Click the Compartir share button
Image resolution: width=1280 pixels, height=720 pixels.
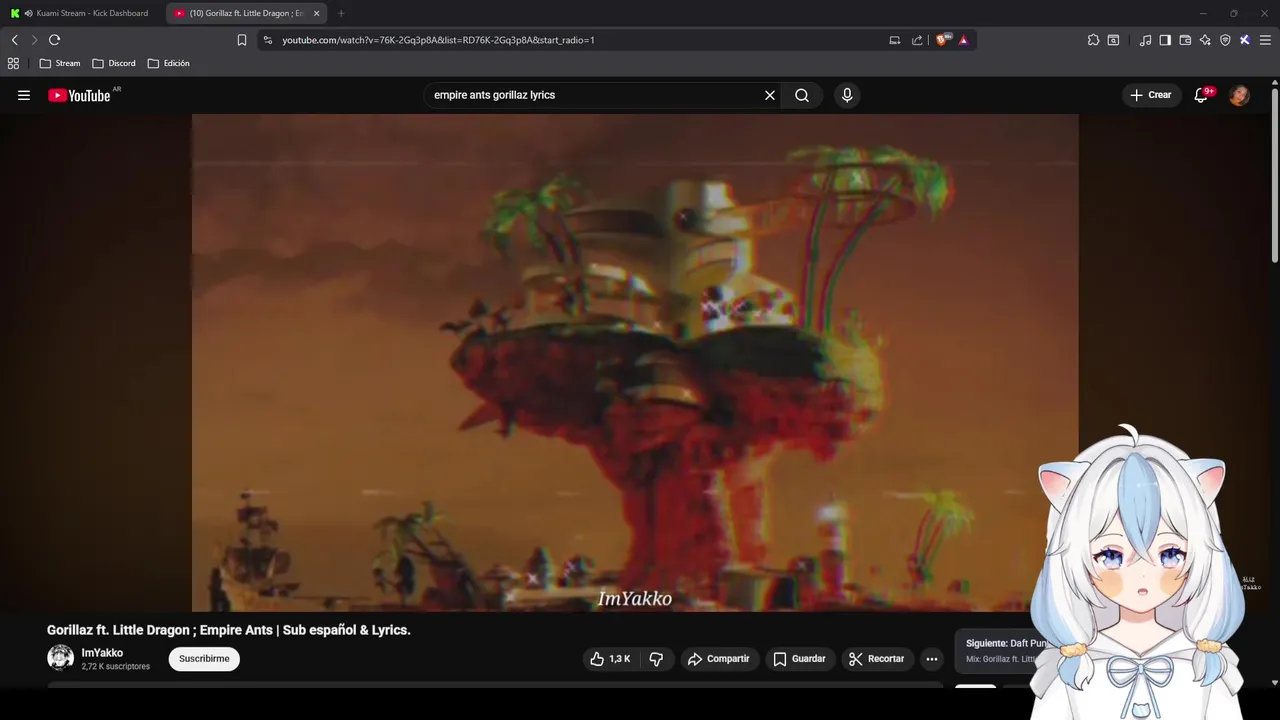pos(719,659)
